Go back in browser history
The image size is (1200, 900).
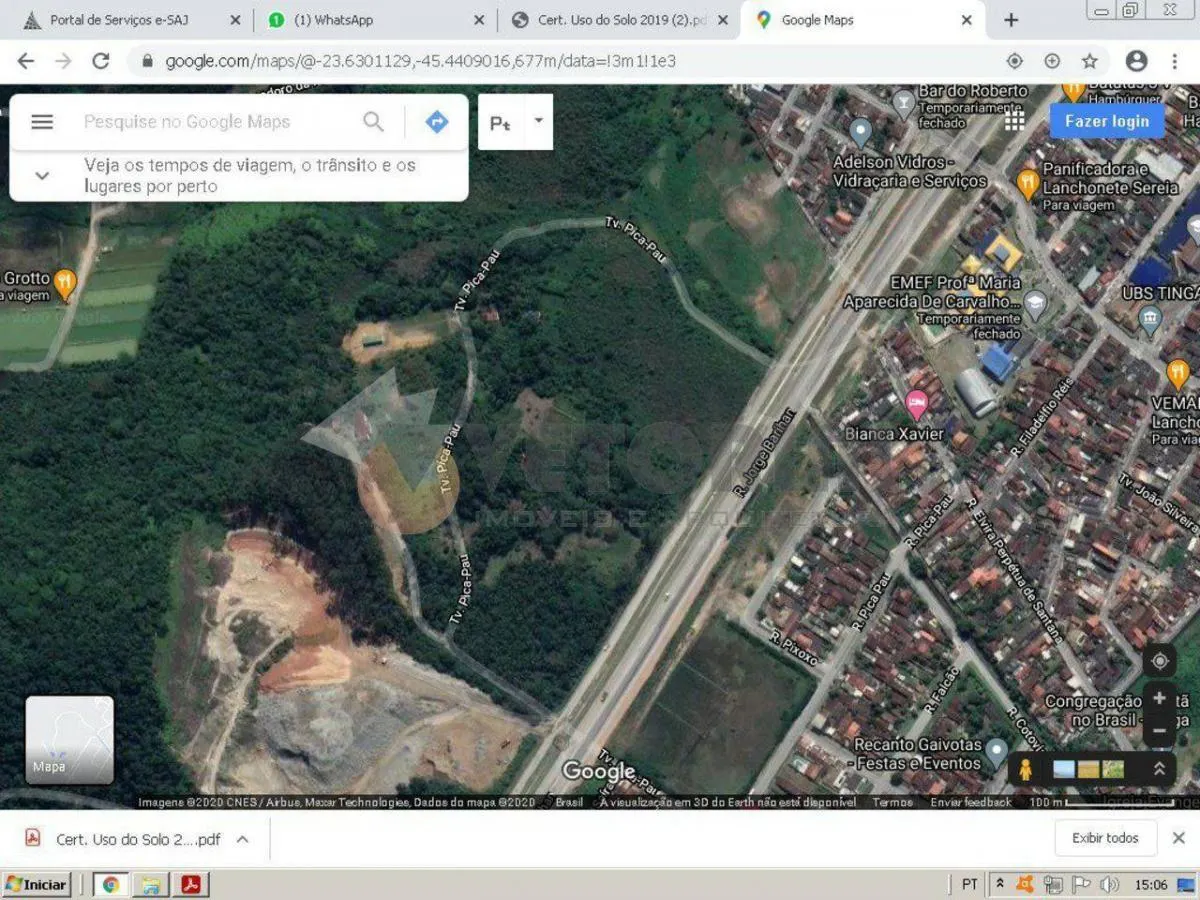pyautogui.click(x=25, y=61)
